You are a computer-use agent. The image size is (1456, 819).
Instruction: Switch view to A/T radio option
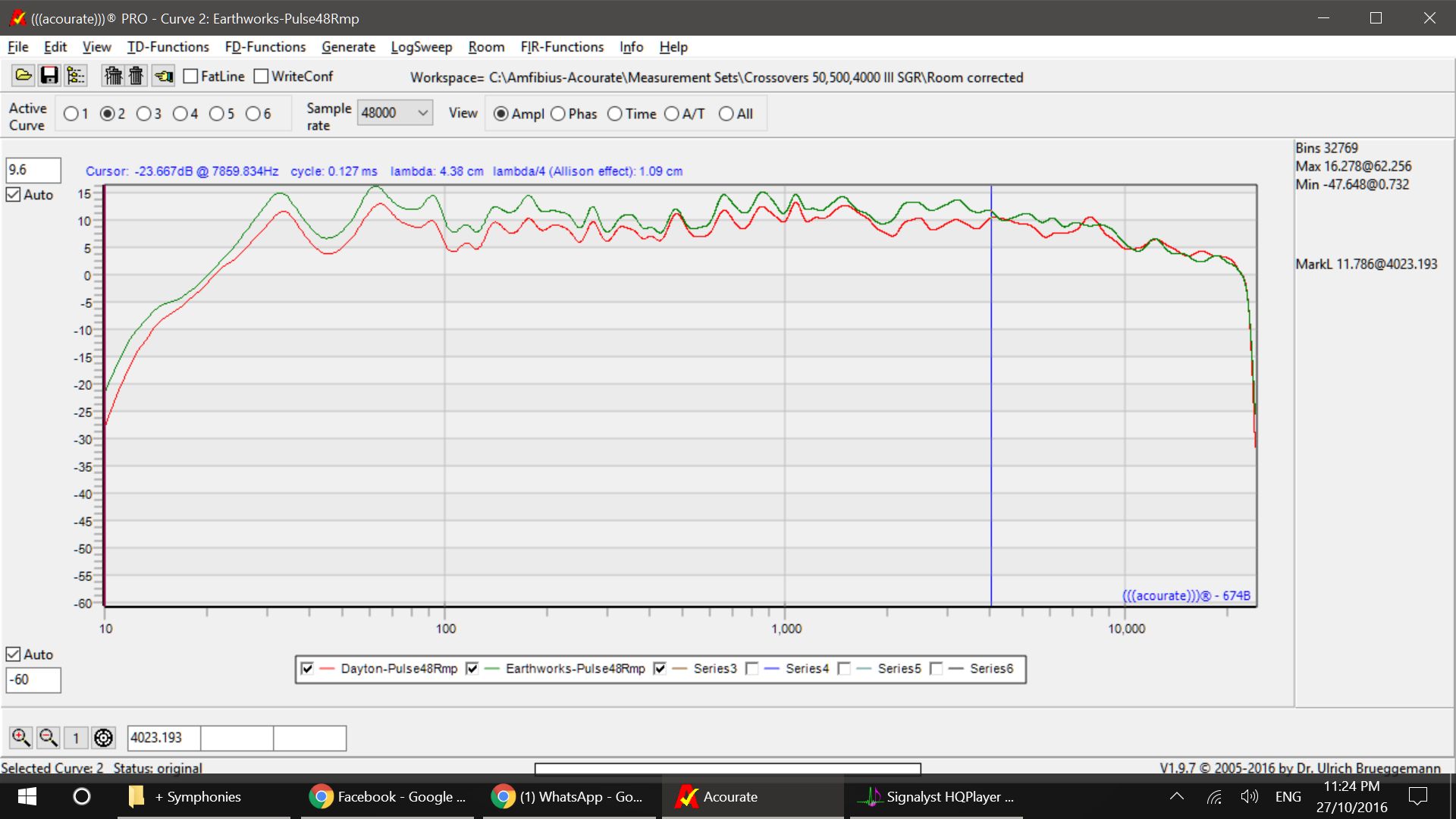tap(672, 114)
